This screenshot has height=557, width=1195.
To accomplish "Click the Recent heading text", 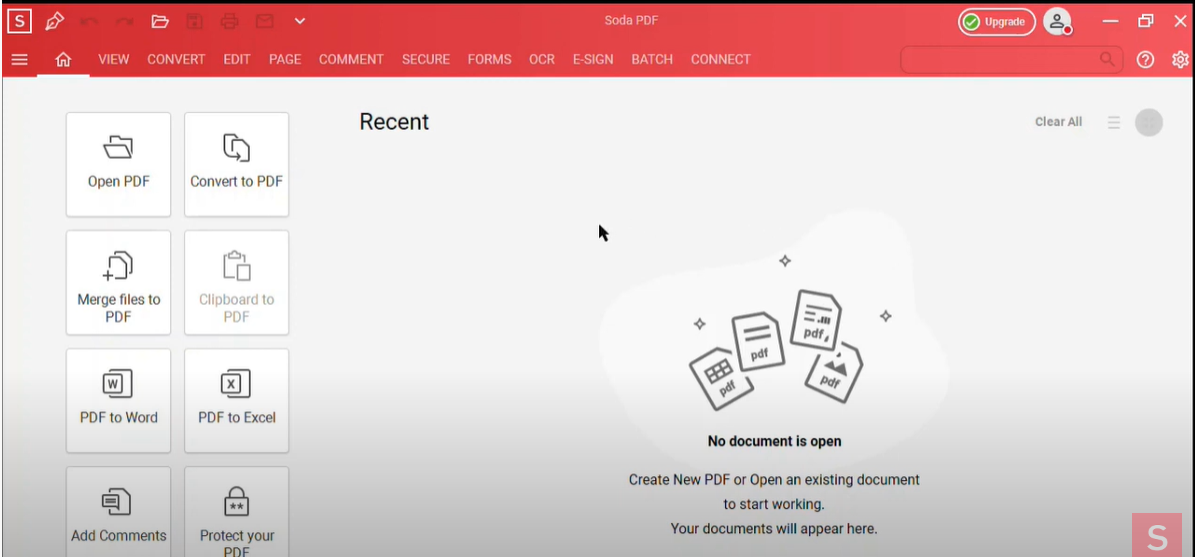I will pyautogui.click(x=394, y=122).
